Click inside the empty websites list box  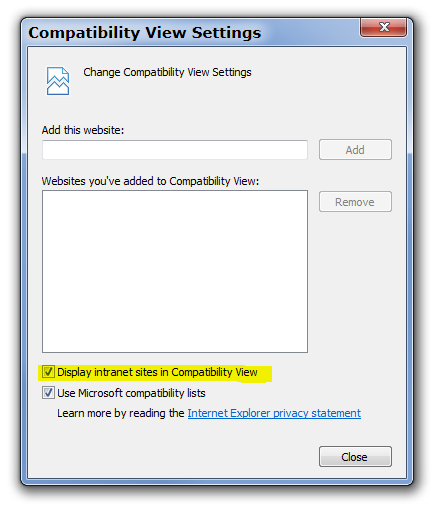click(x=175, y=271)
